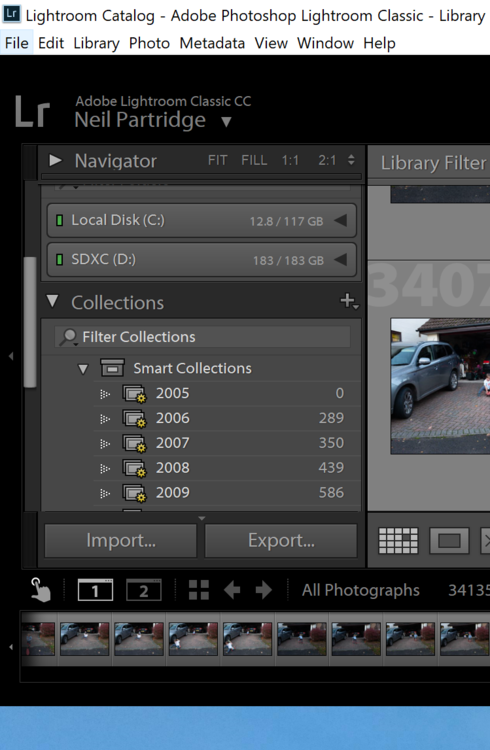Collapse bottom area via small down triangle
The height and width of the screenshot is (750, 490).
pyautogui.click(x=201, y=518)
